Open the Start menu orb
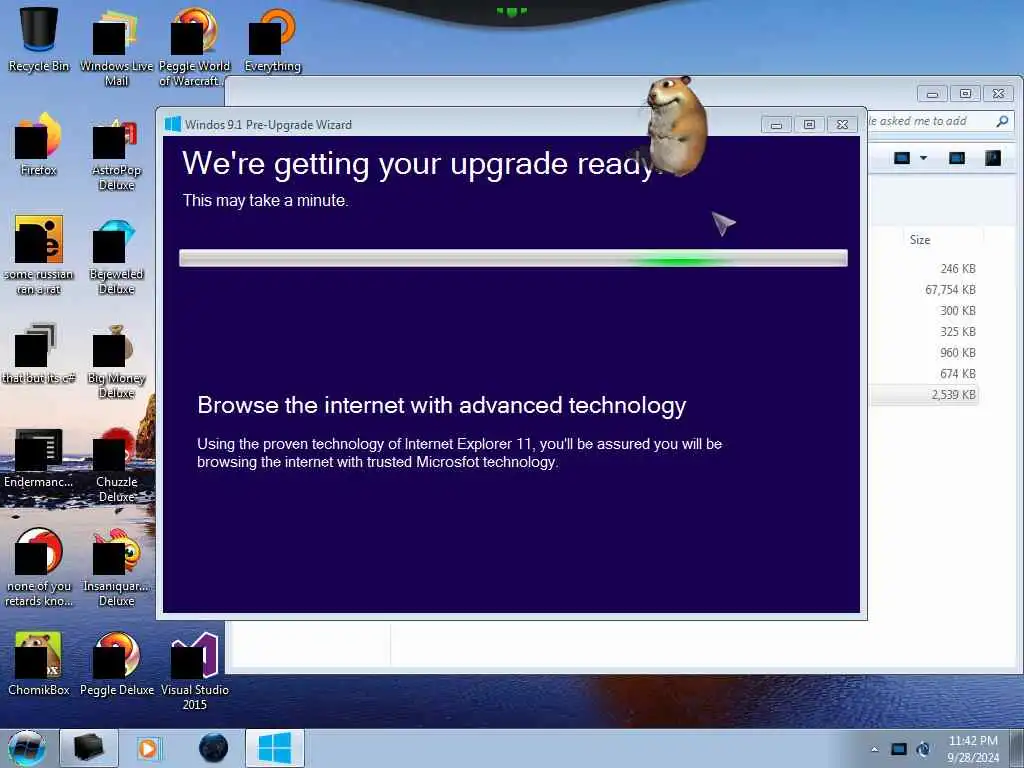The image size is (1024, 768). pyautogui.click(x=26, y=748)
